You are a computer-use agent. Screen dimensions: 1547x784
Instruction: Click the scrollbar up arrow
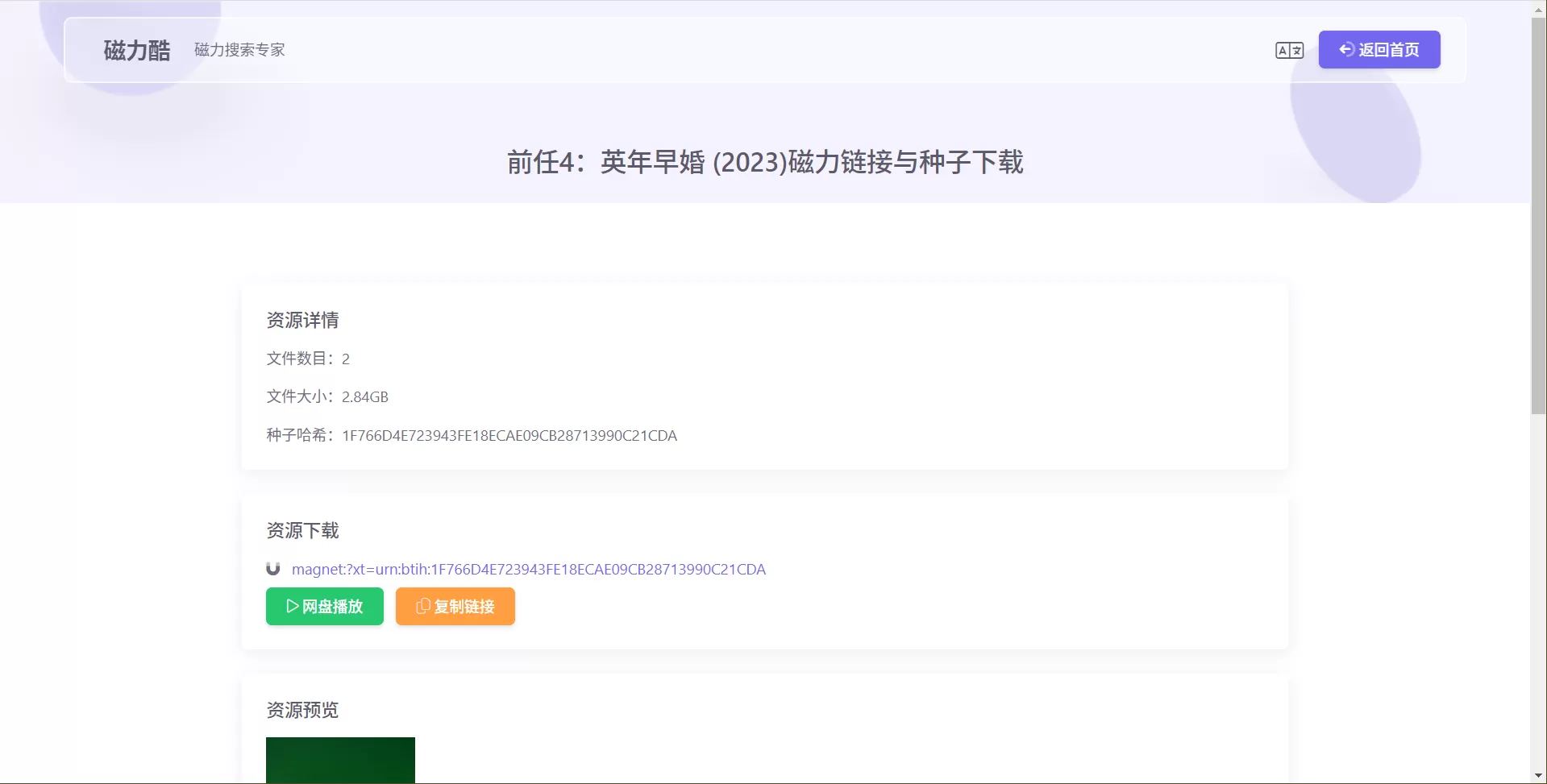click(1538, 8)
